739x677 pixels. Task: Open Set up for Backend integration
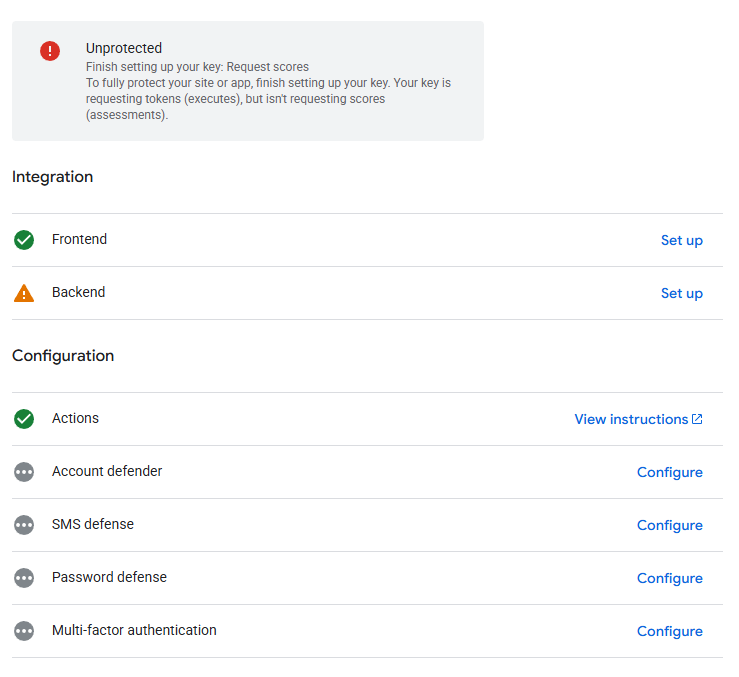[681, 293]
